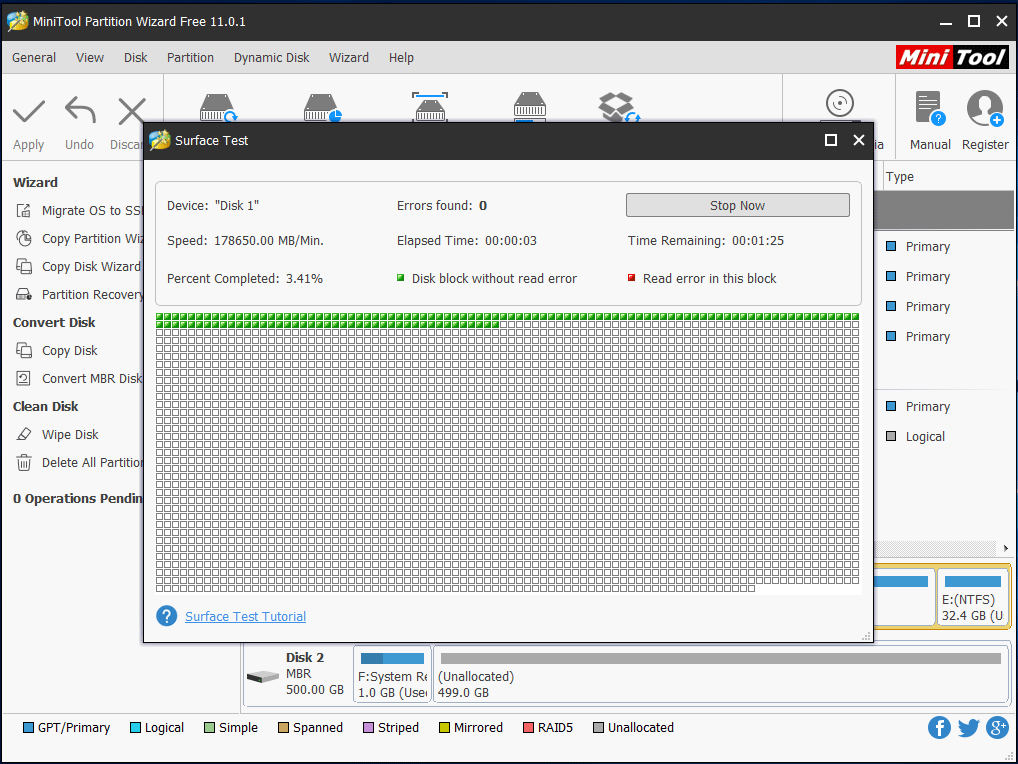Click the Register icon
Image resolution: width=1018 pixels, height=764 pixels.
click(984, 117)
